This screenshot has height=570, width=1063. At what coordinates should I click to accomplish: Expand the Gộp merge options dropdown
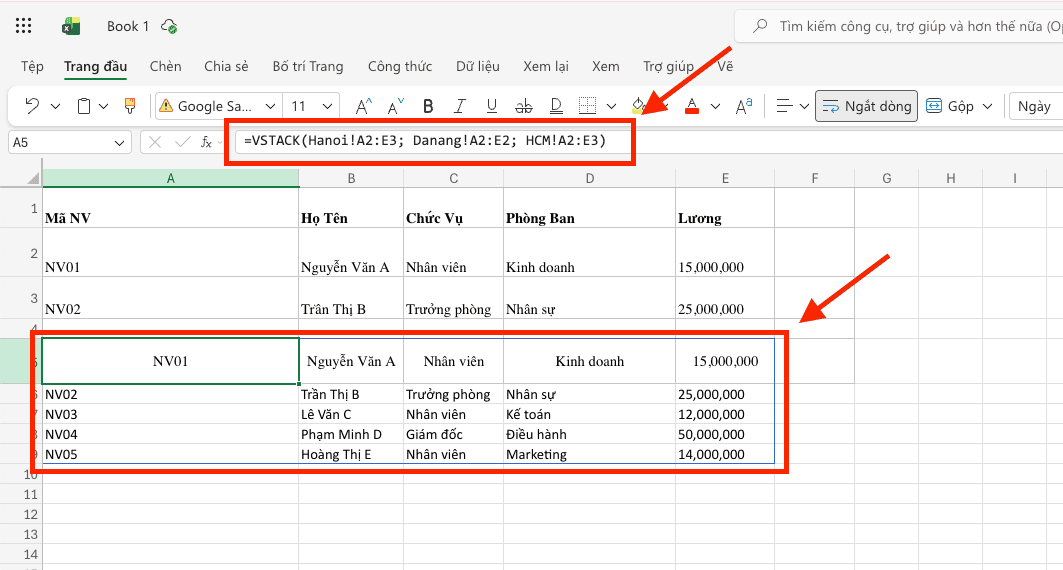[987, 106]
